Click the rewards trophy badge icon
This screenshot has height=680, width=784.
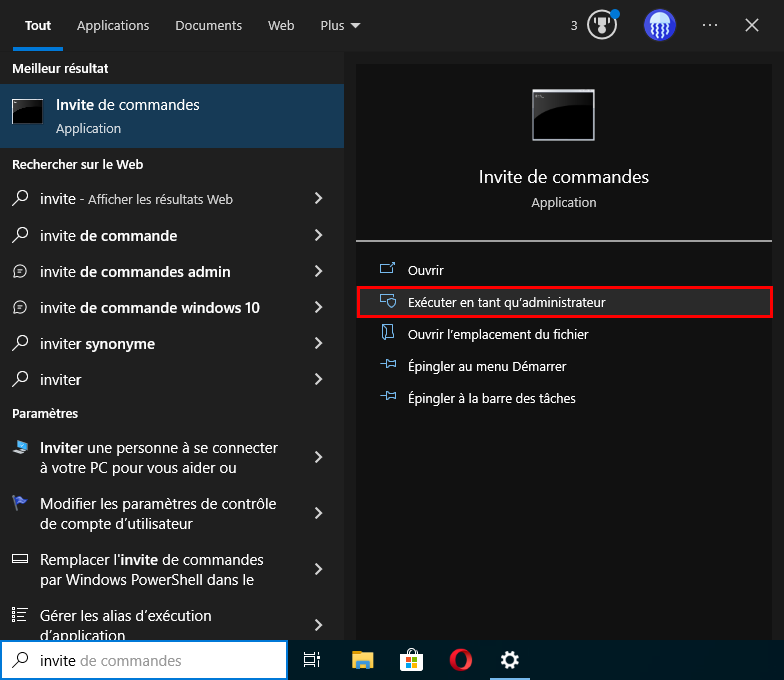(x=602, y=24)
